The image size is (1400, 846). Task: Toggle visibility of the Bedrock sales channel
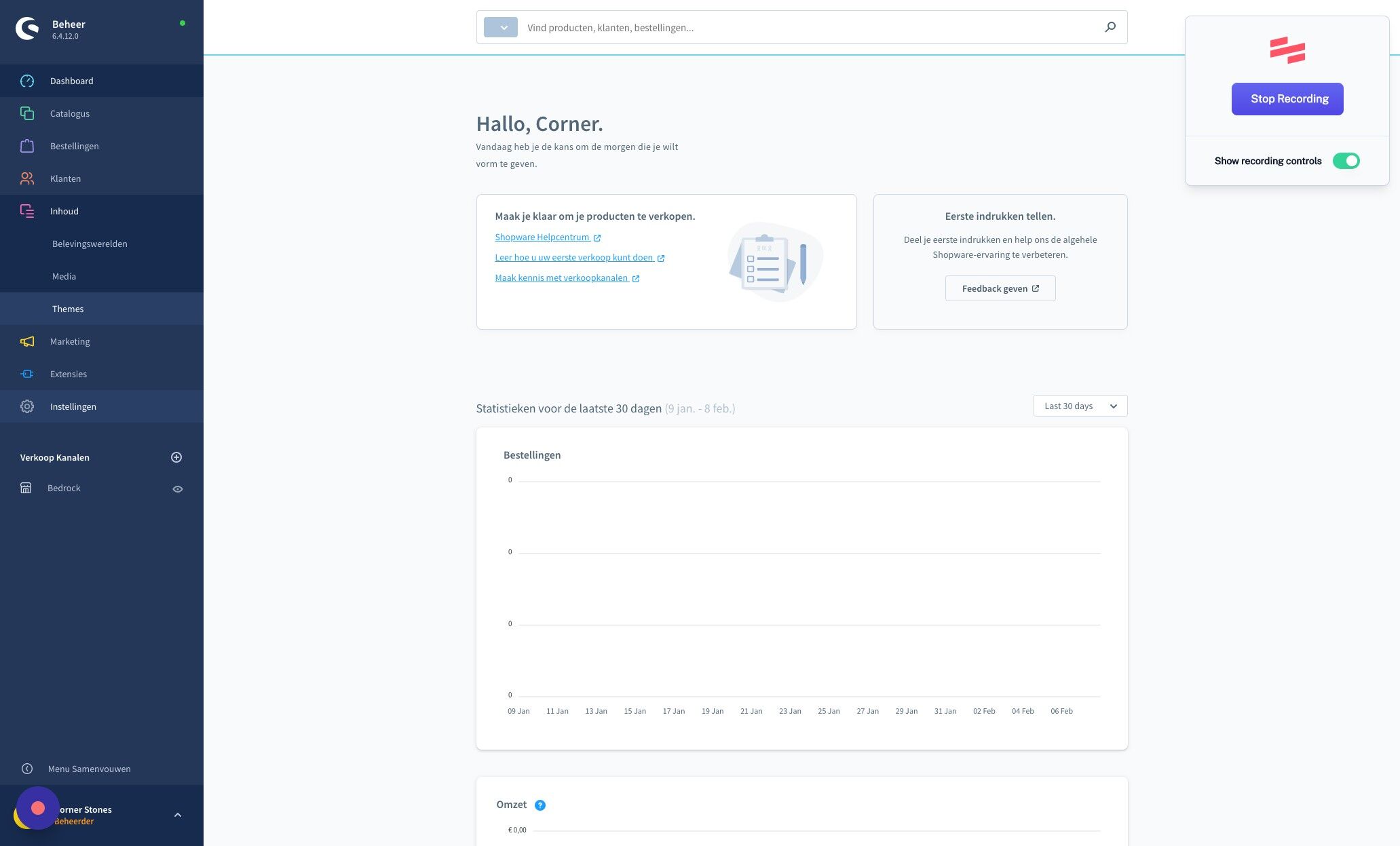pos(178,488)
